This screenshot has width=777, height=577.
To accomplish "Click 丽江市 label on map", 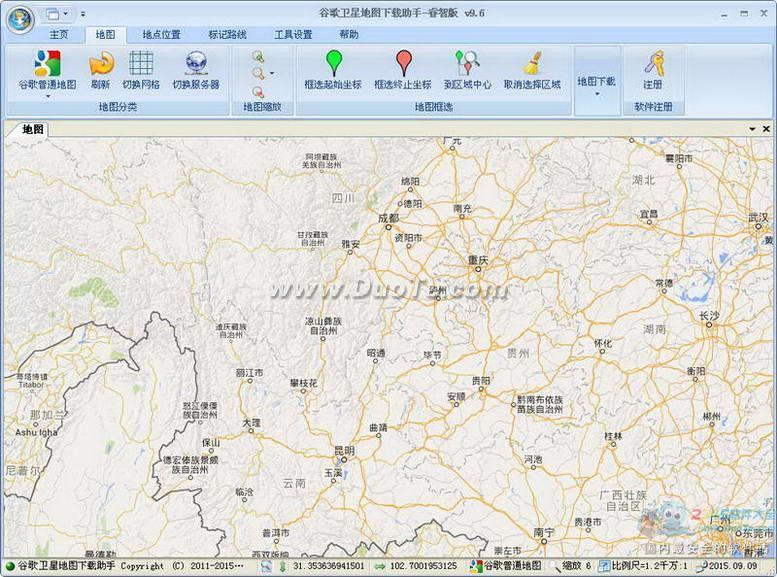I will click(249, 372).
